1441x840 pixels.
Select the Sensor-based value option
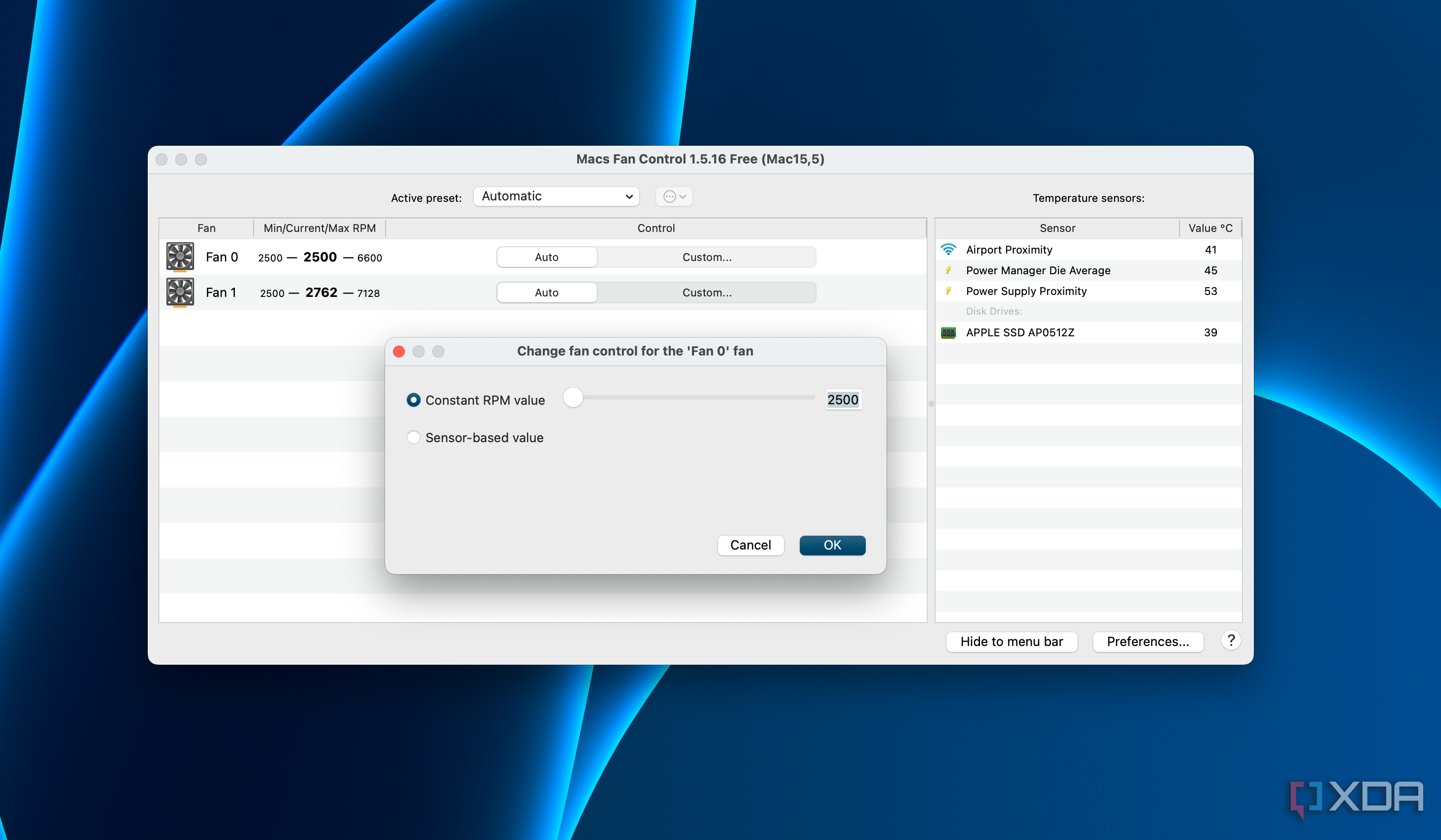point(413,437)
